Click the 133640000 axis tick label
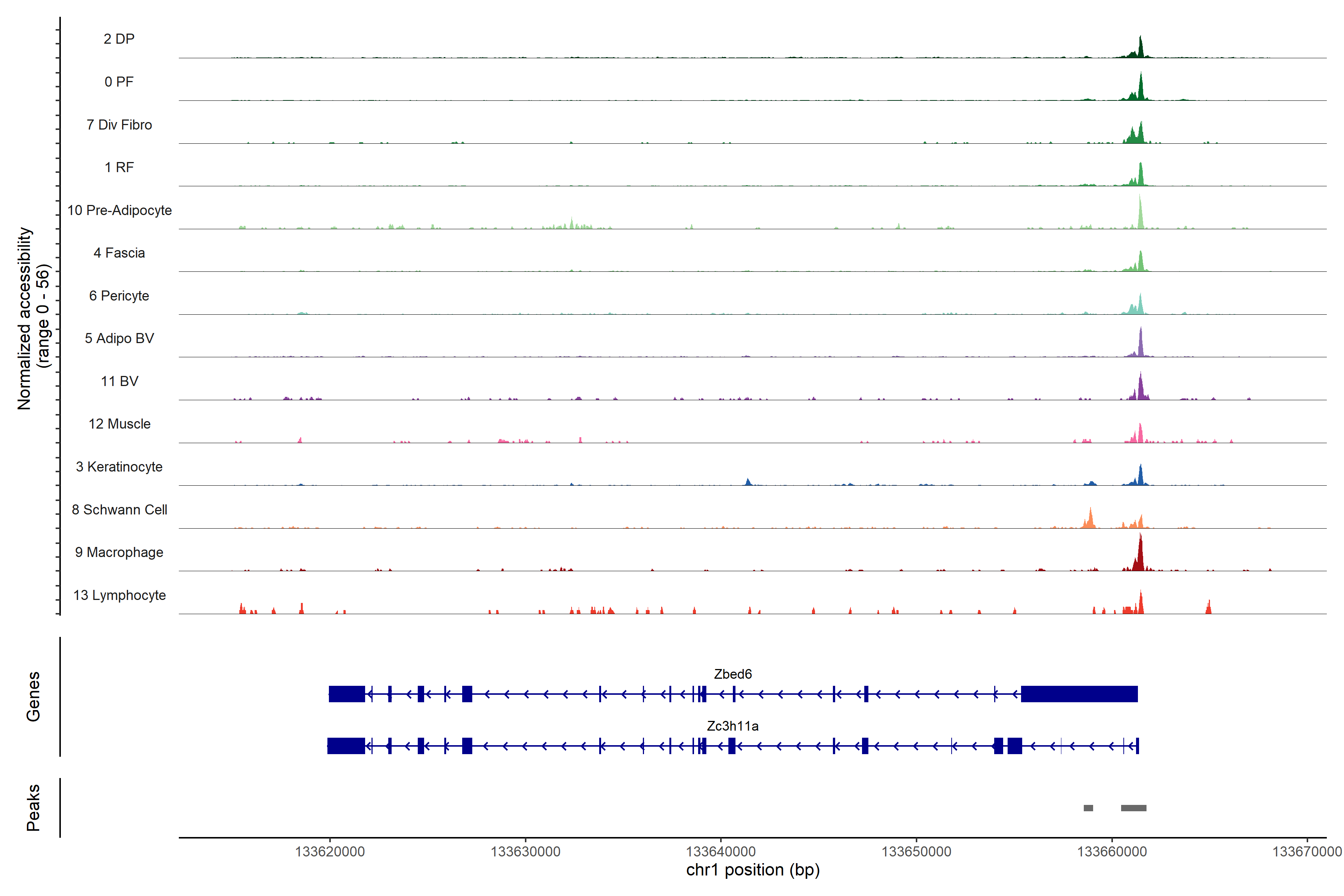Screen dimensions: 1344x896 click(x=721, y=852)
